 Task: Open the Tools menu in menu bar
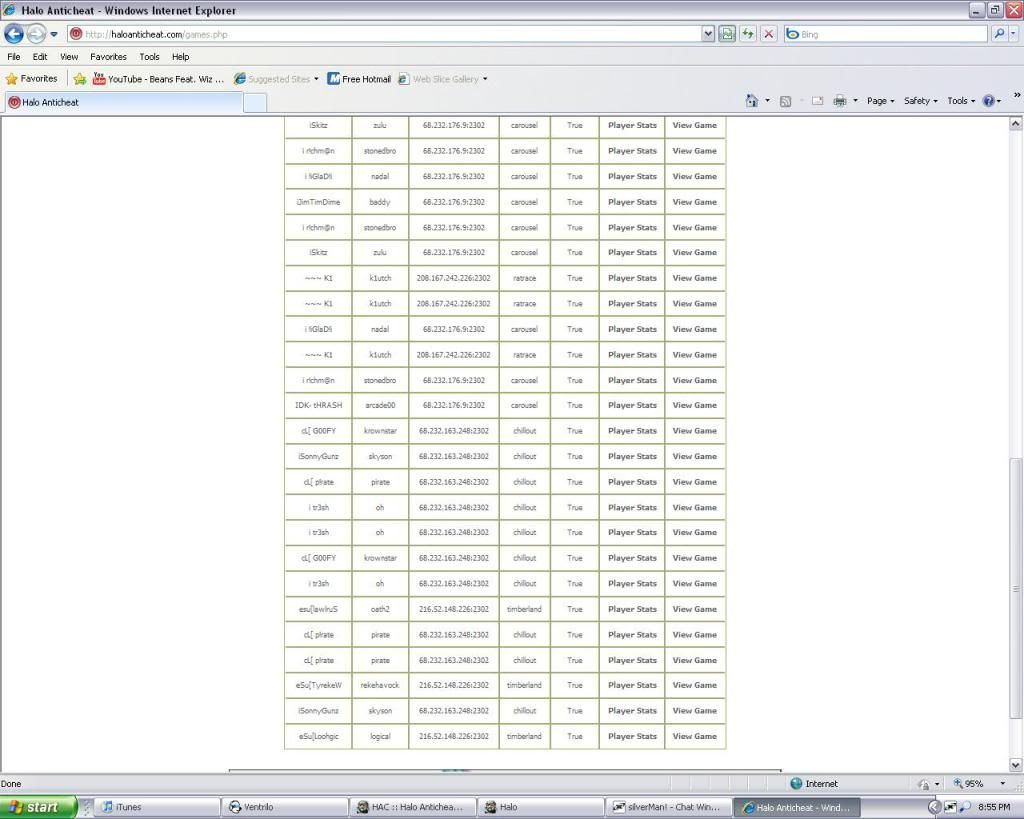149,57
